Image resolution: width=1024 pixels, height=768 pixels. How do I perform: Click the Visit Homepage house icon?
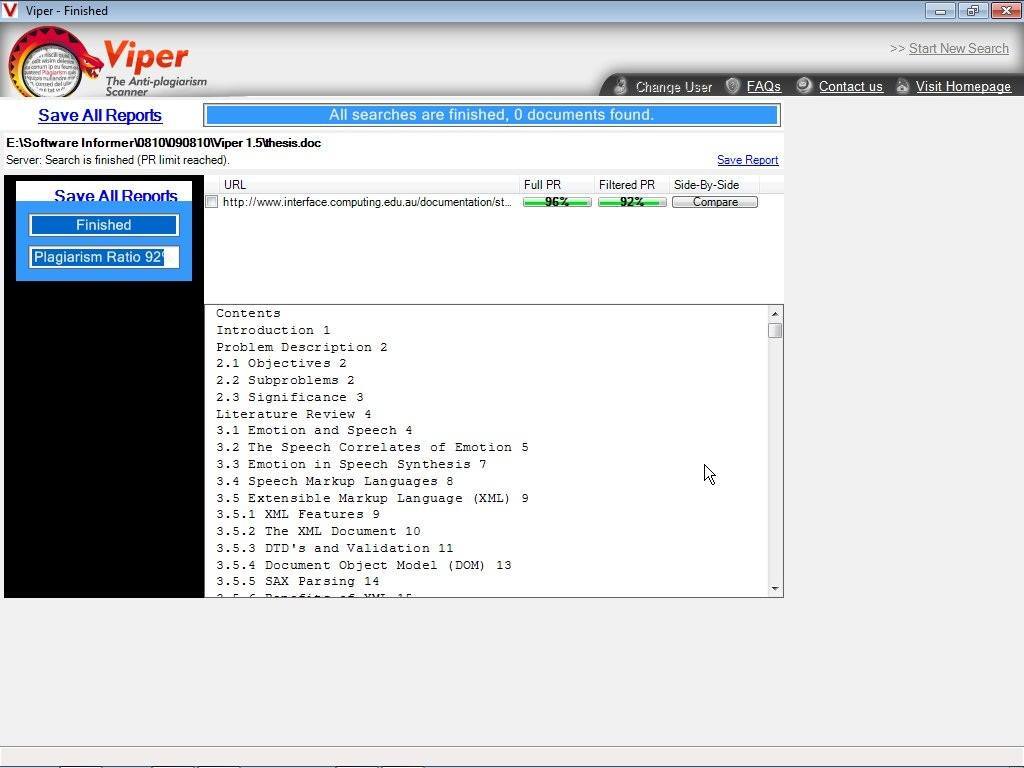pos(902,86)
